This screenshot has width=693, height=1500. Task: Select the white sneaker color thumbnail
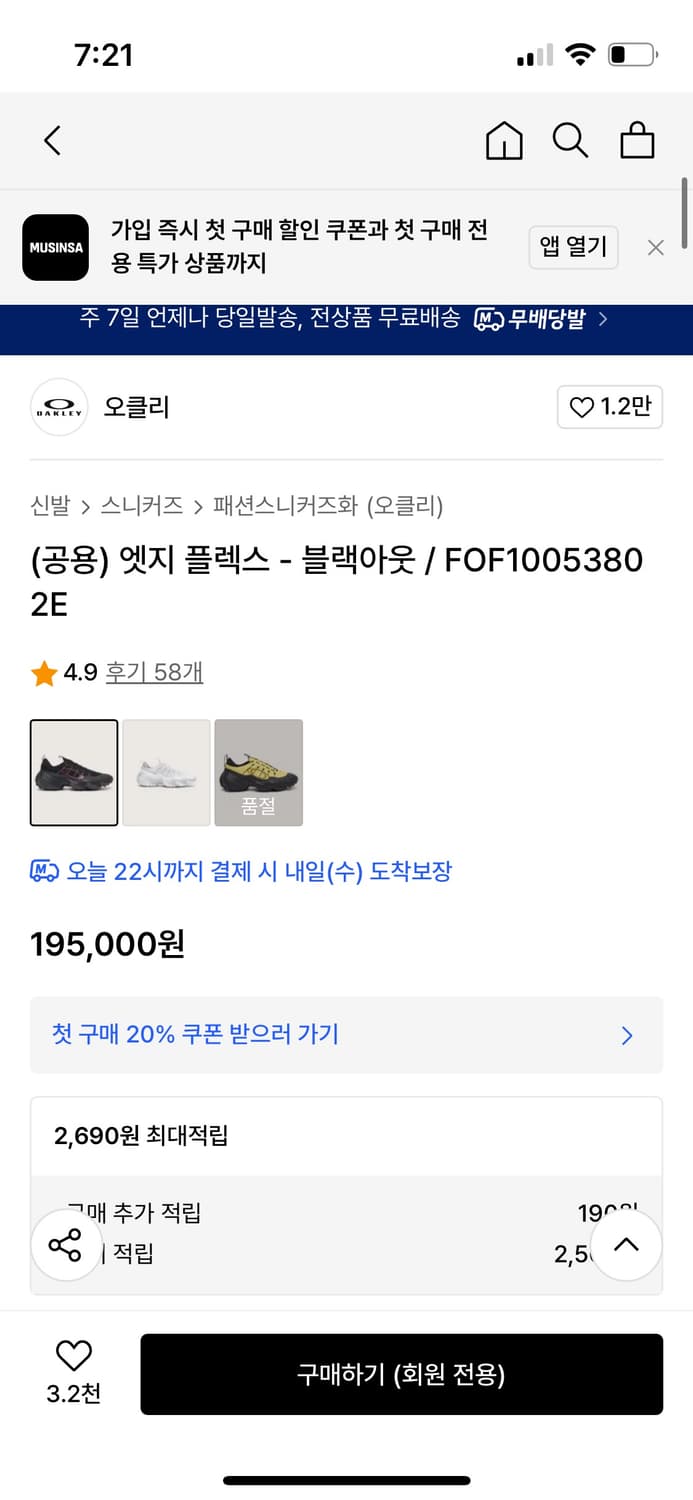[x=166, y=772]
